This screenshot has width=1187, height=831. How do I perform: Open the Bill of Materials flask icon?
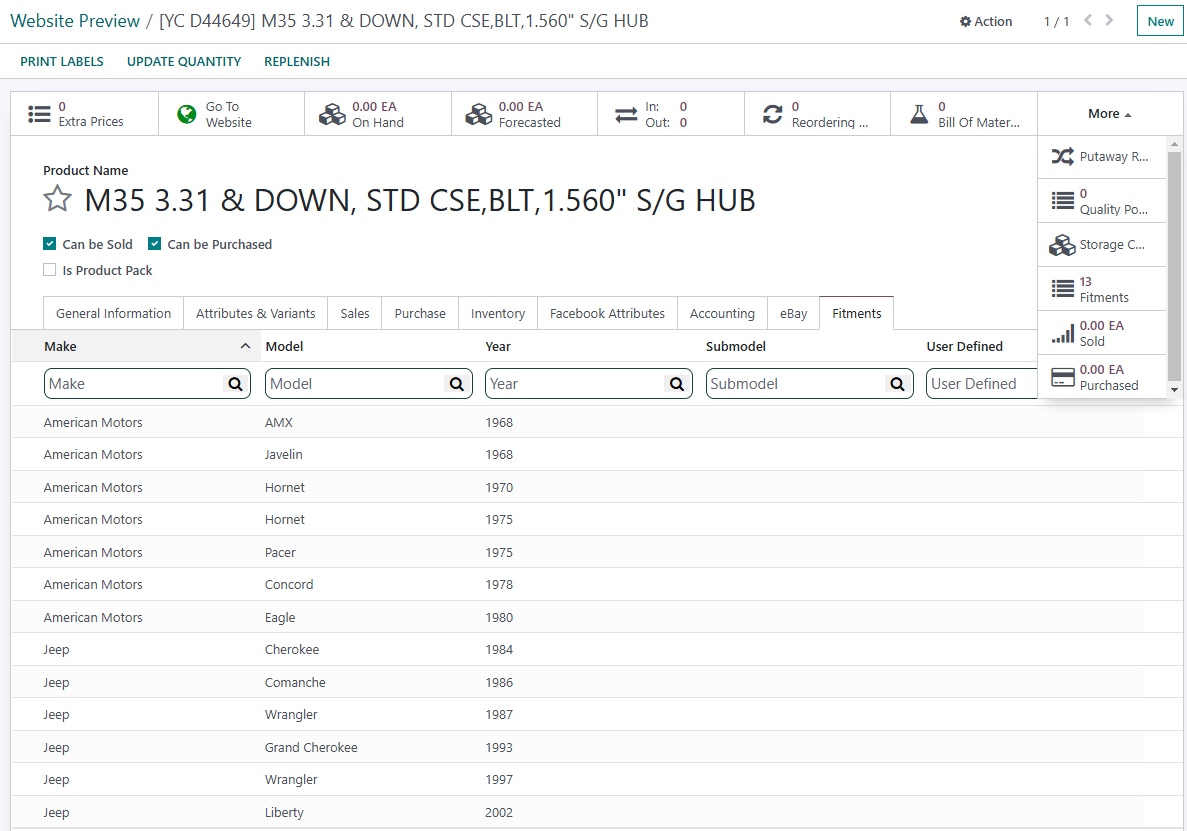[x=919, y=115]
